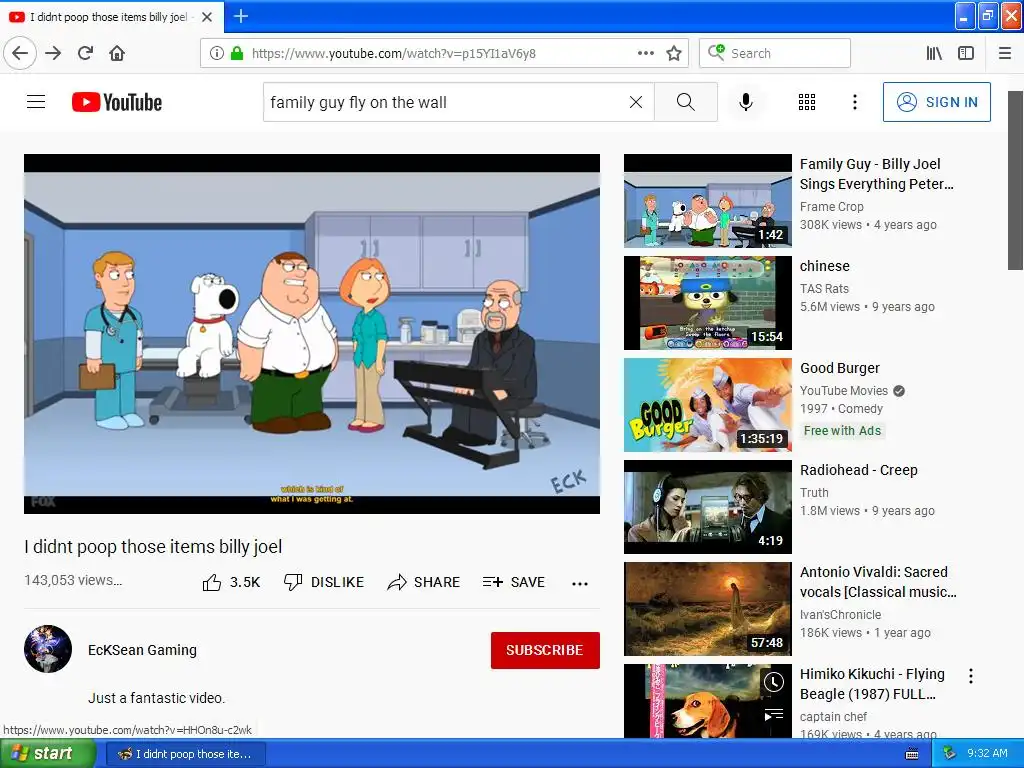Click the SIGN IN button

coord(936,102)
